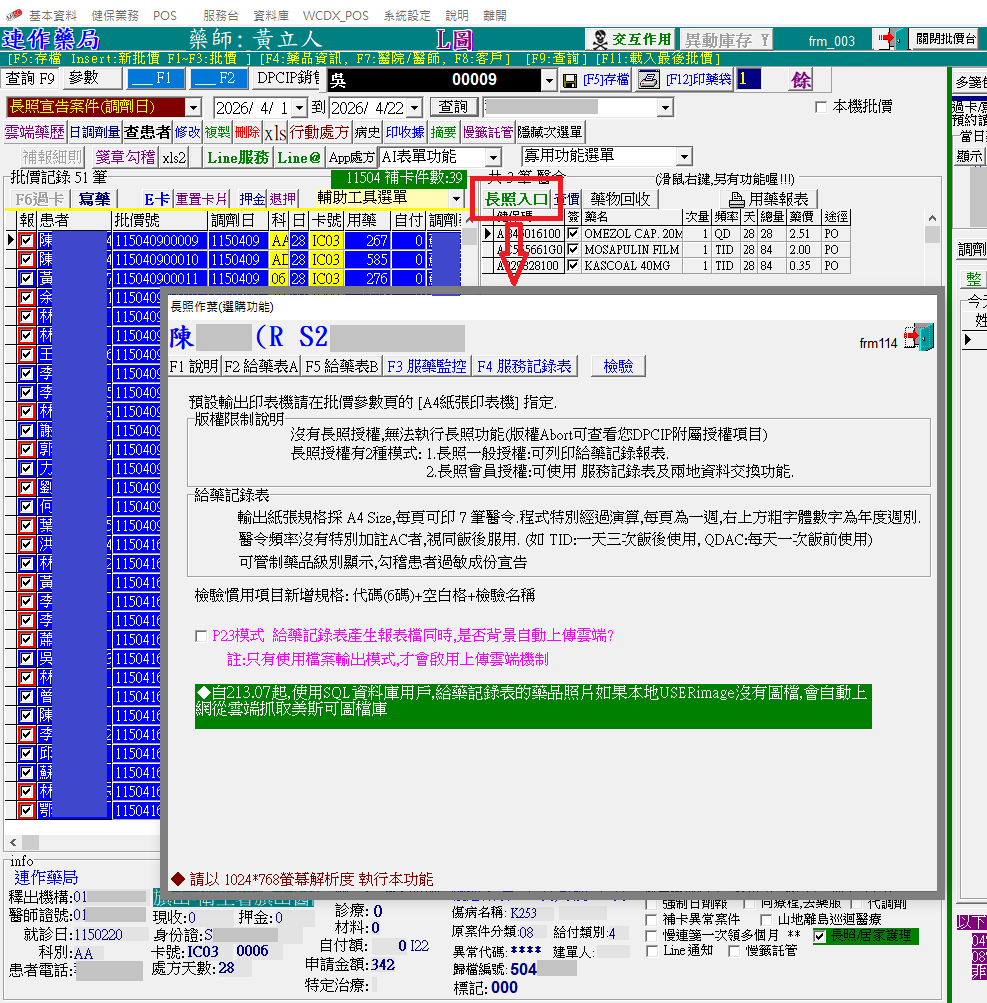The height and width of the screenshot is (1003, 987).
Task: Open the 資料庫 menu
Action: click(x=271, y=15)
